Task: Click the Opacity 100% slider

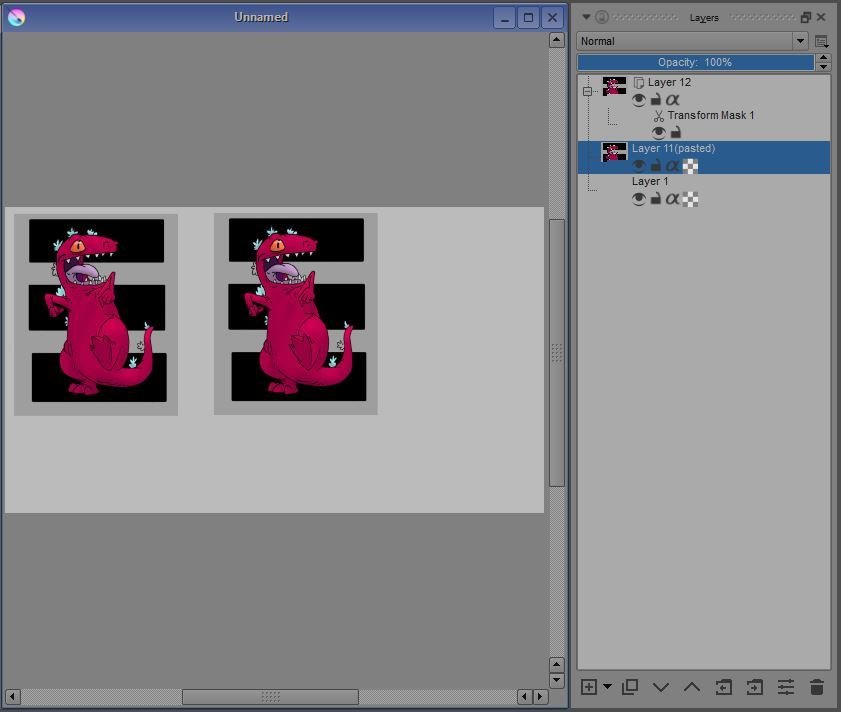Action: 695,62
